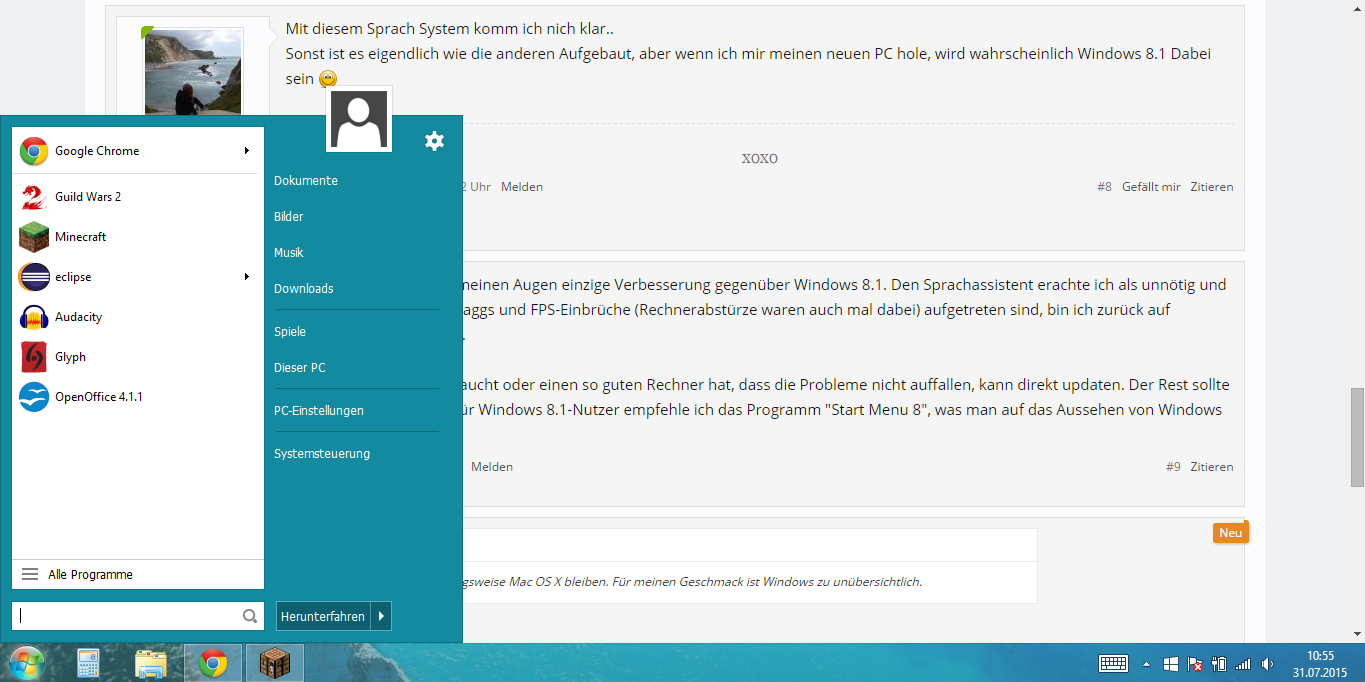The height and width of the screenshot is (682, 1365).
Task: Click the XOXO signature text
Action: (x=760, y=159)
